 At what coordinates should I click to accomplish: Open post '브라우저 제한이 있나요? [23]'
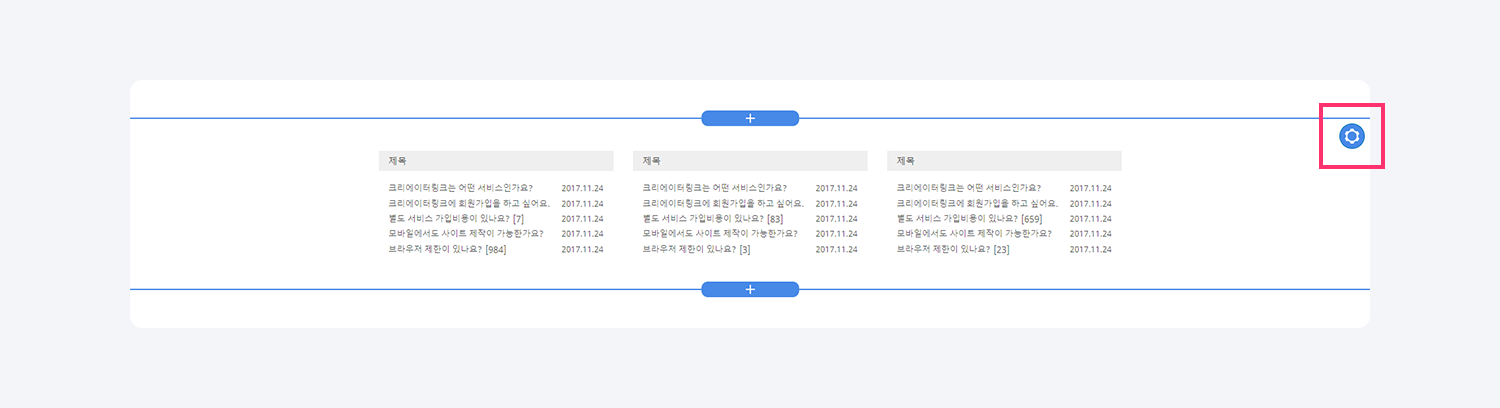tap(953, 250)
